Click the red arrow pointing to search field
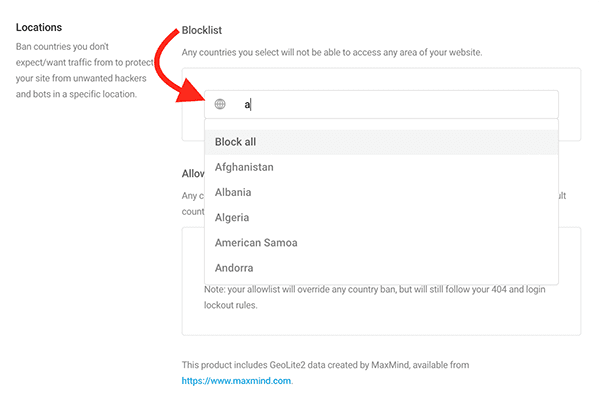 pos(175,67)
